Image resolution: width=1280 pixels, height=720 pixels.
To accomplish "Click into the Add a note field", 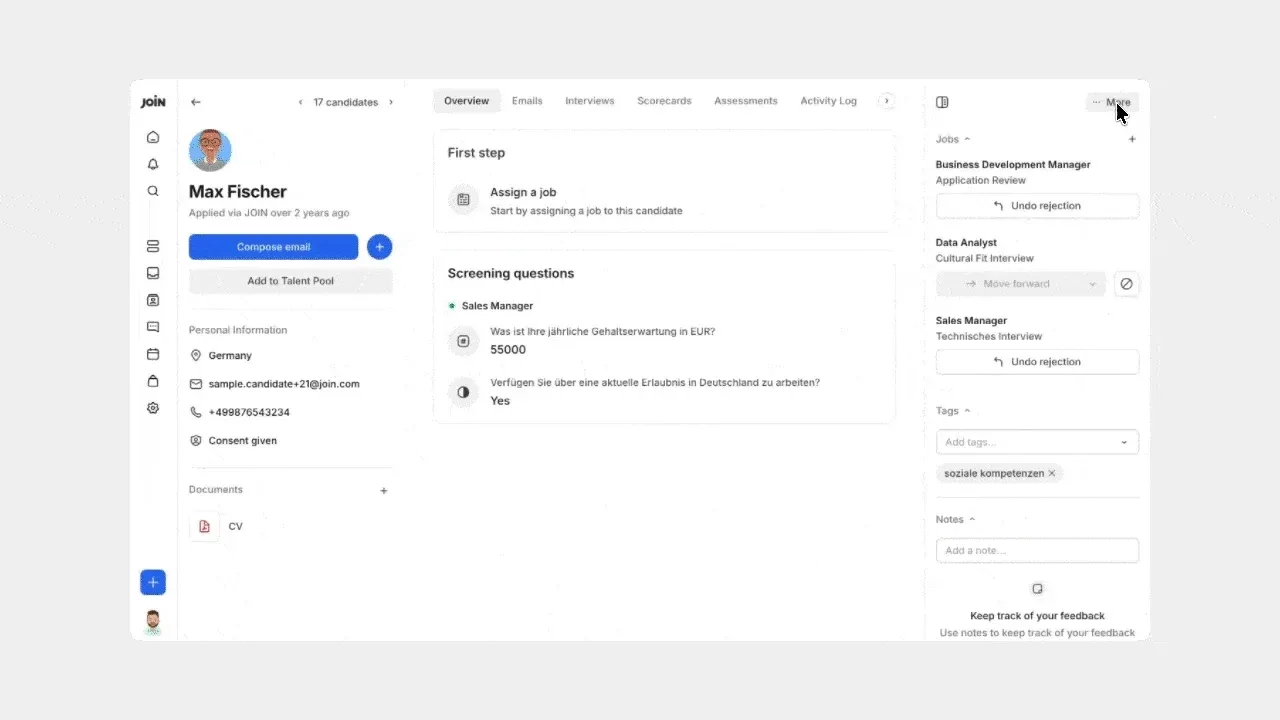I will [1037, 551].
